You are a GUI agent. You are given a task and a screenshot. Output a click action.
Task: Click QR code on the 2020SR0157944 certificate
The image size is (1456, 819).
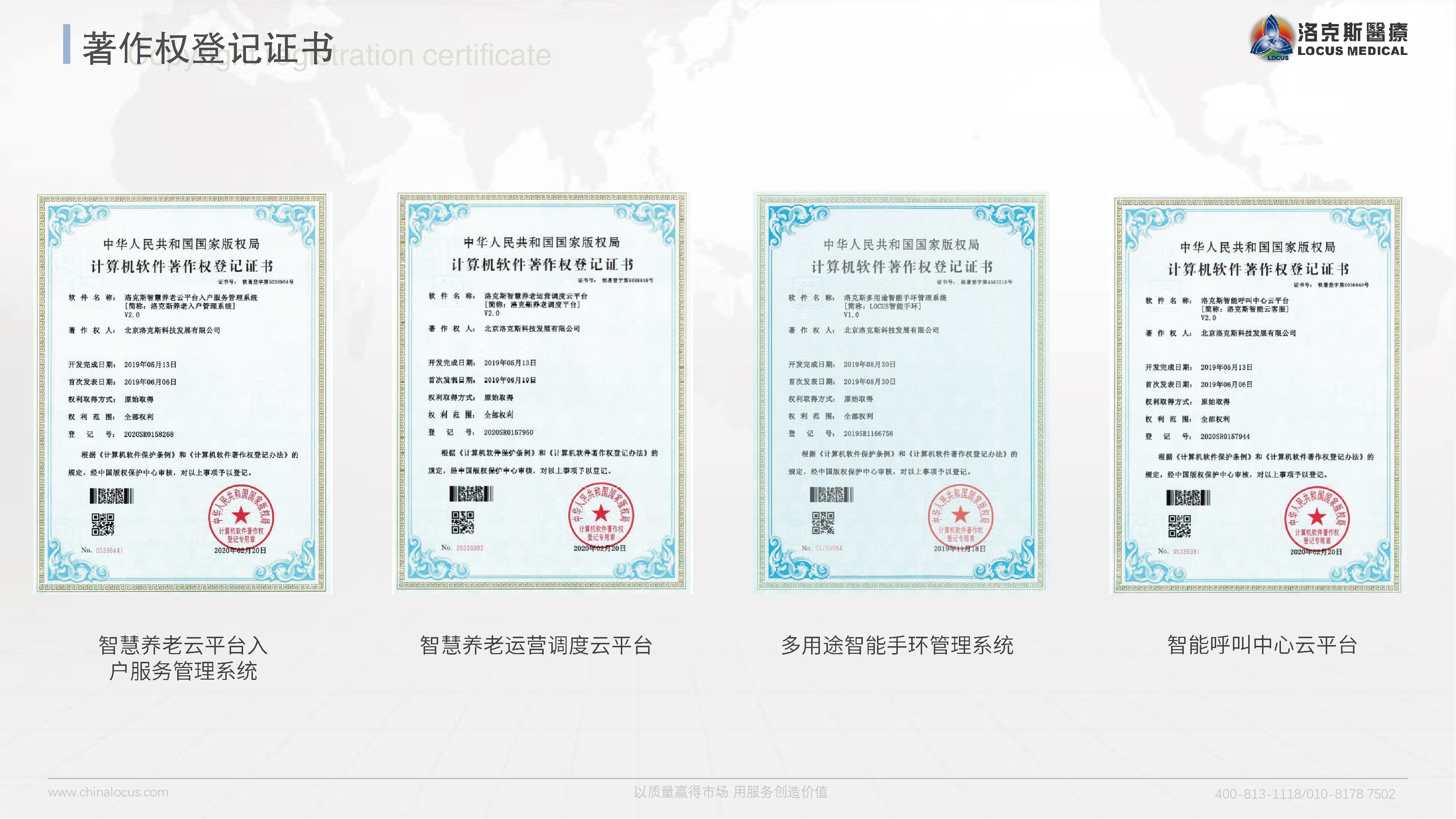1179,526
